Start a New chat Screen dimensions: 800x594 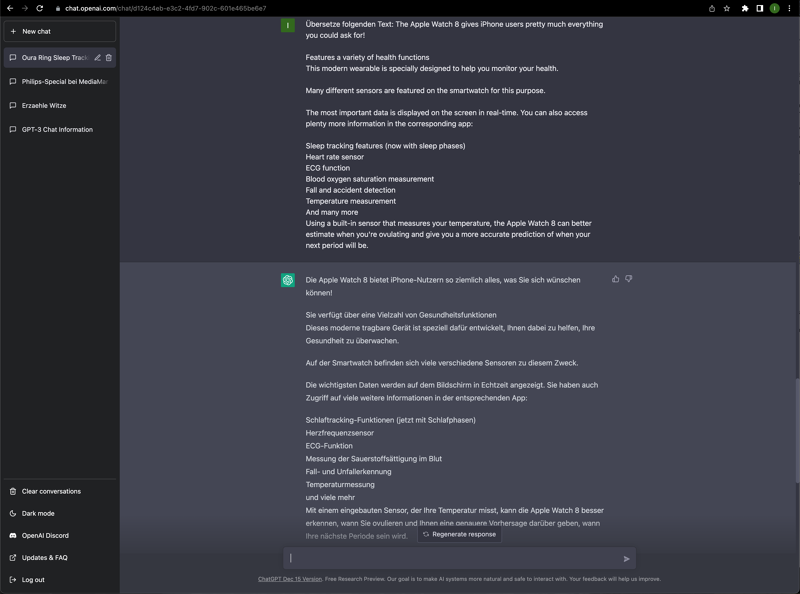click(x=60, y=31)
